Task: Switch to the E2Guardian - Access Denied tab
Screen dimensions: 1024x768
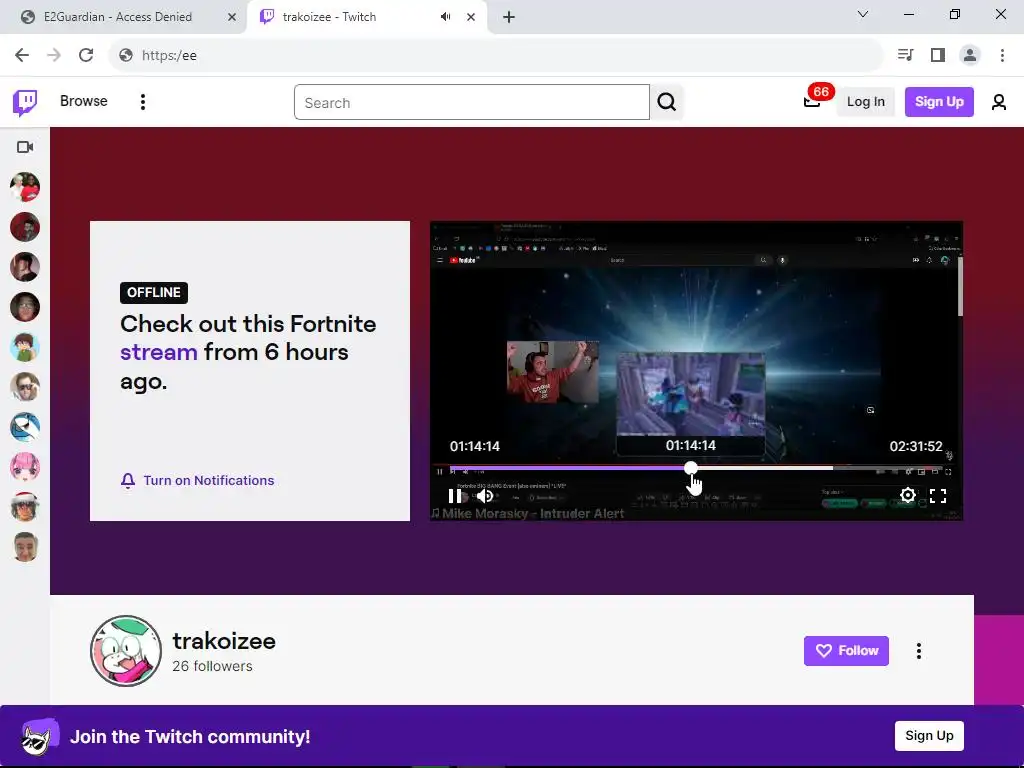Action: point(118,17)
